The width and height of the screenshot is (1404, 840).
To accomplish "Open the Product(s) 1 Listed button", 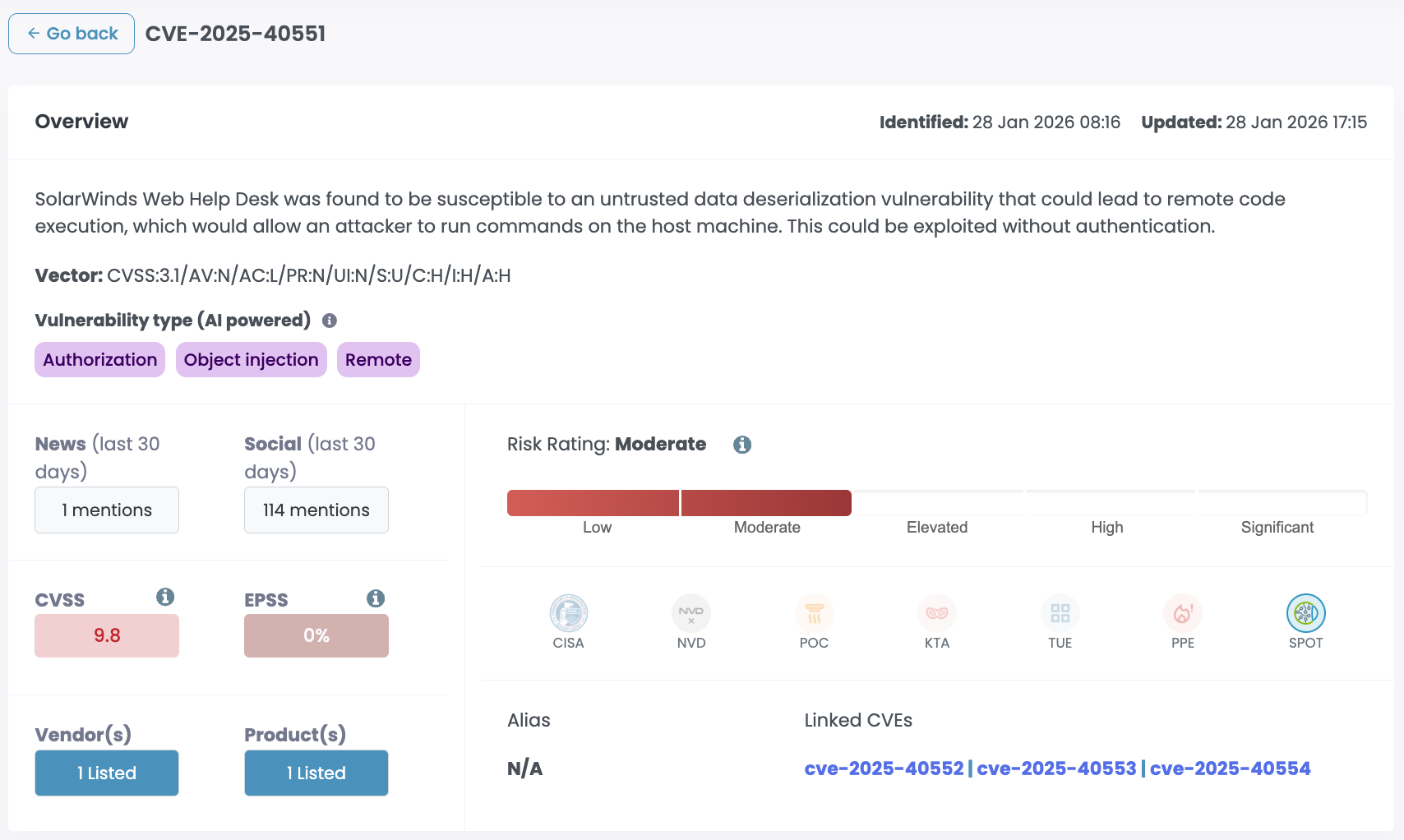I will tap(316, 773).
